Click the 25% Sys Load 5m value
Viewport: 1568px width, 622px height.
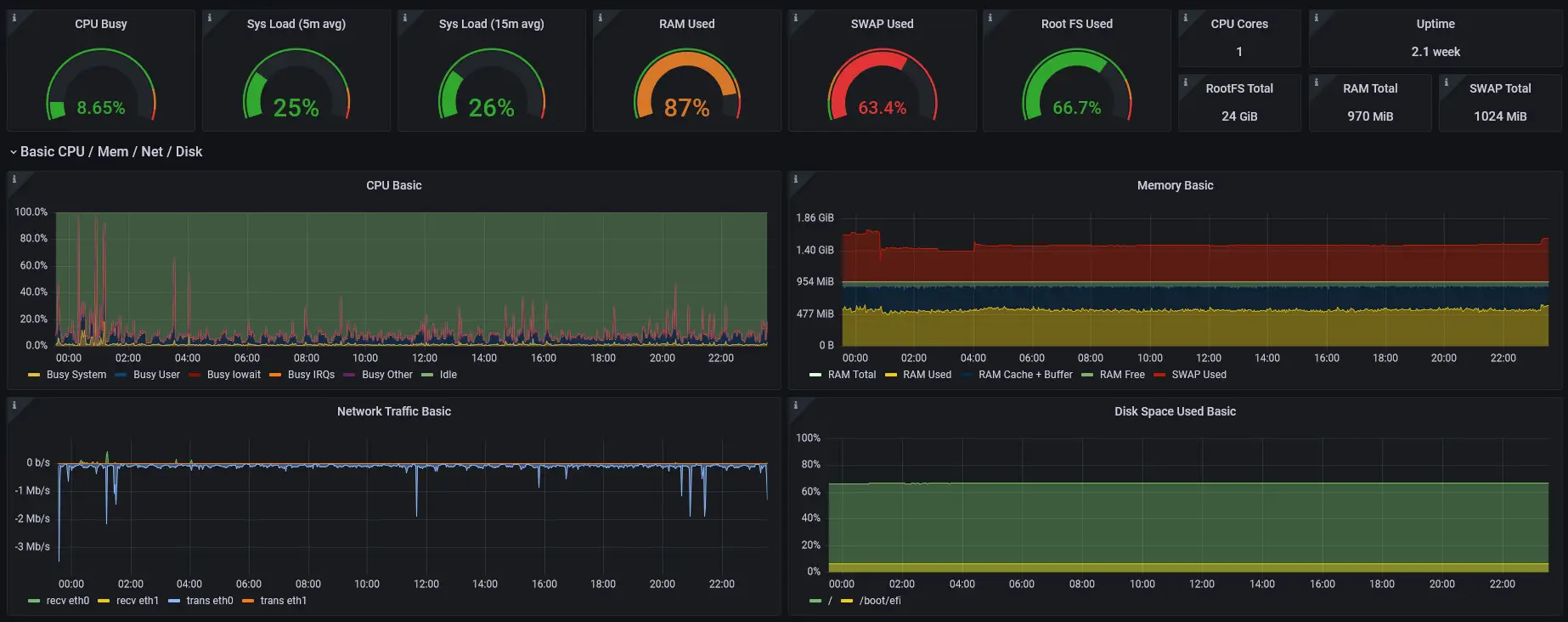[x=296, y=108]
